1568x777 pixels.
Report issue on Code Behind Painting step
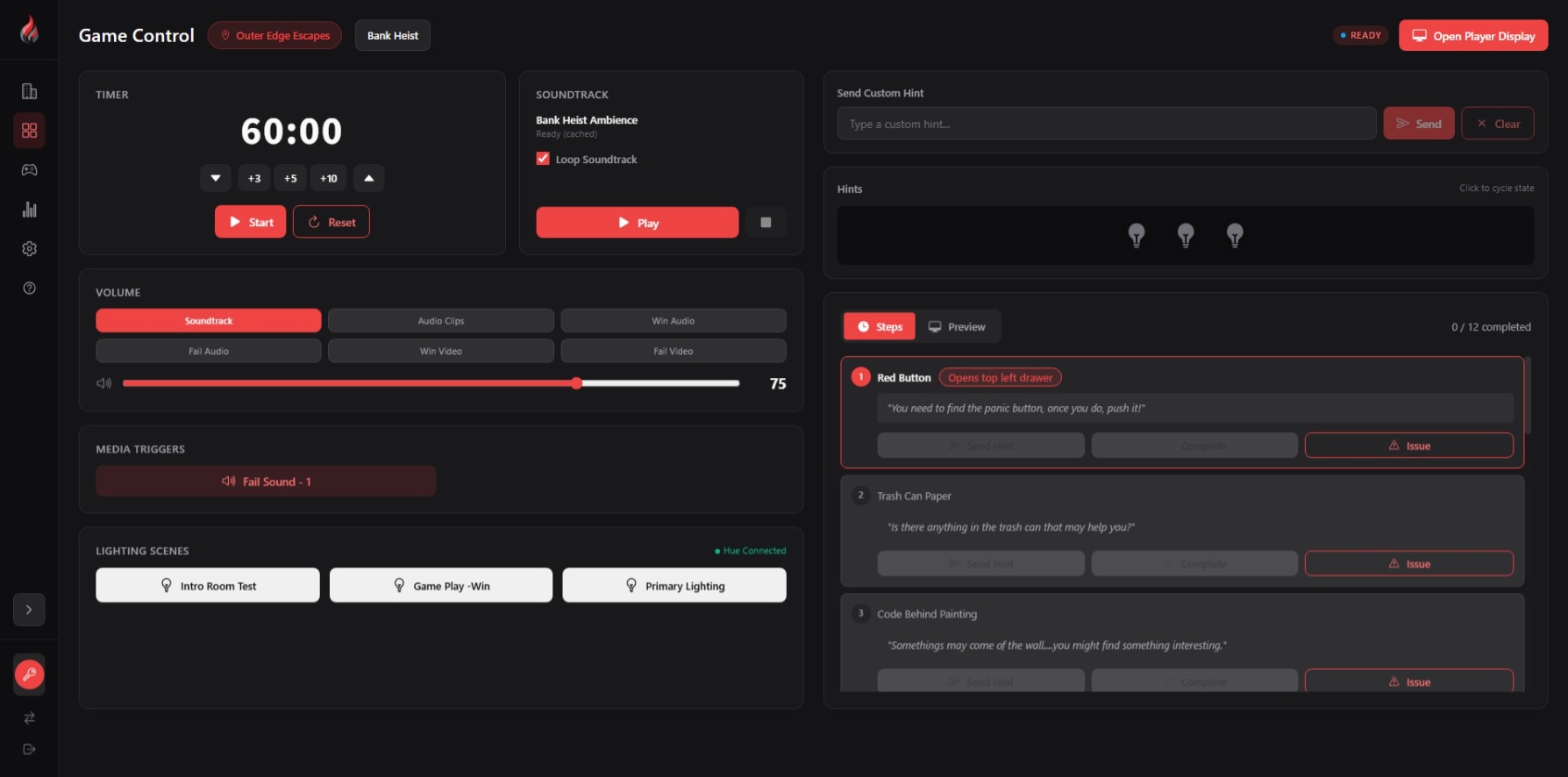(x=1409, y=681)
